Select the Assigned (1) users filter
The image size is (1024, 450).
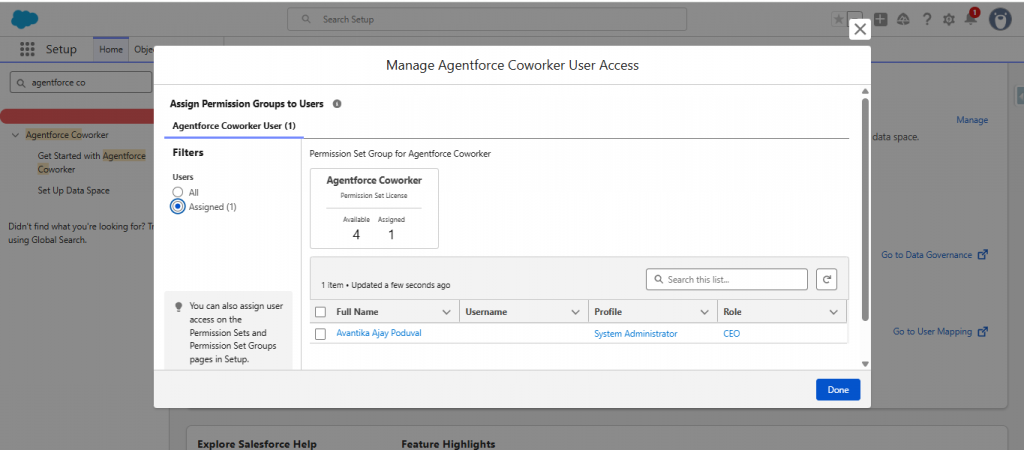tap(177, 206)
